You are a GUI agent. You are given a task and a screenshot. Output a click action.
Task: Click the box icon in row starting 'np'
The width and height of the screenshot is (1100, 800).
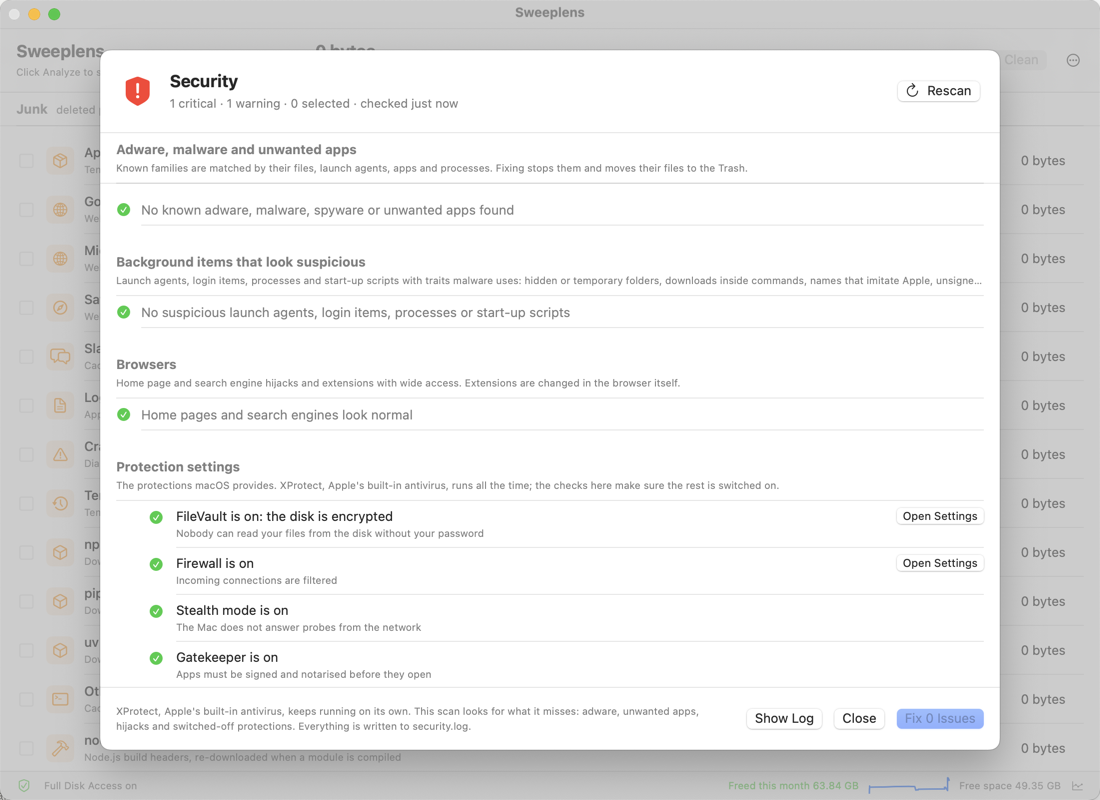[60, 552]
